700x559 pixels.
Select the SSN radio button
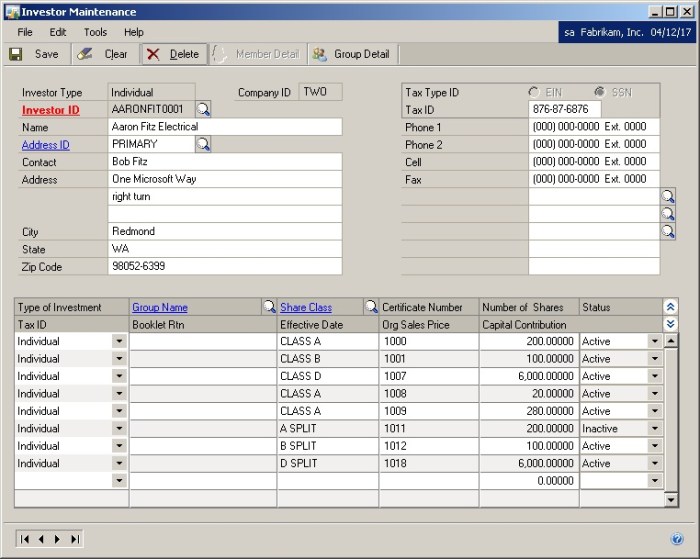click(x=599, y=92)
